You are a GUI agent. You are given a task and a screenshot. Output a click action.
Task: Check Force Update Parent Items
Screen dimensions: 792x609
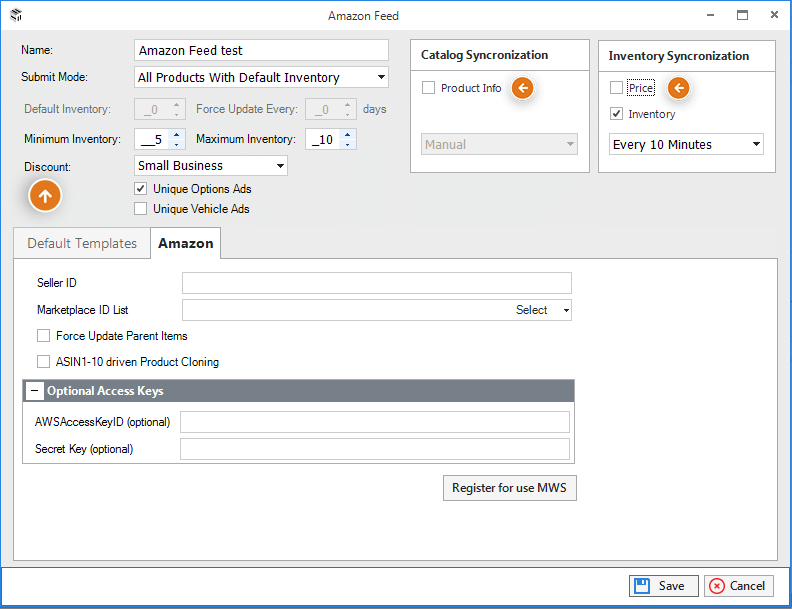[x=43, y=336]
